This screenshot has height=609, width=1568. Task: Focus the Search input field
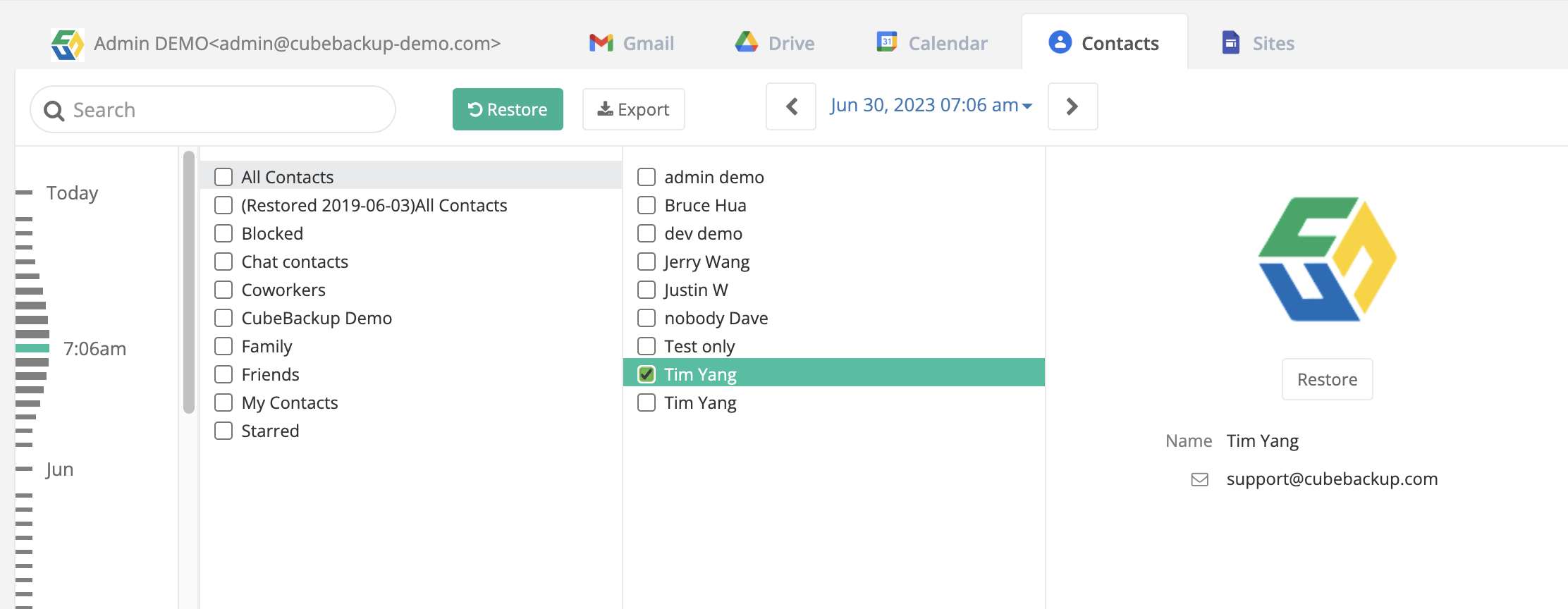[x=226, y=110]
